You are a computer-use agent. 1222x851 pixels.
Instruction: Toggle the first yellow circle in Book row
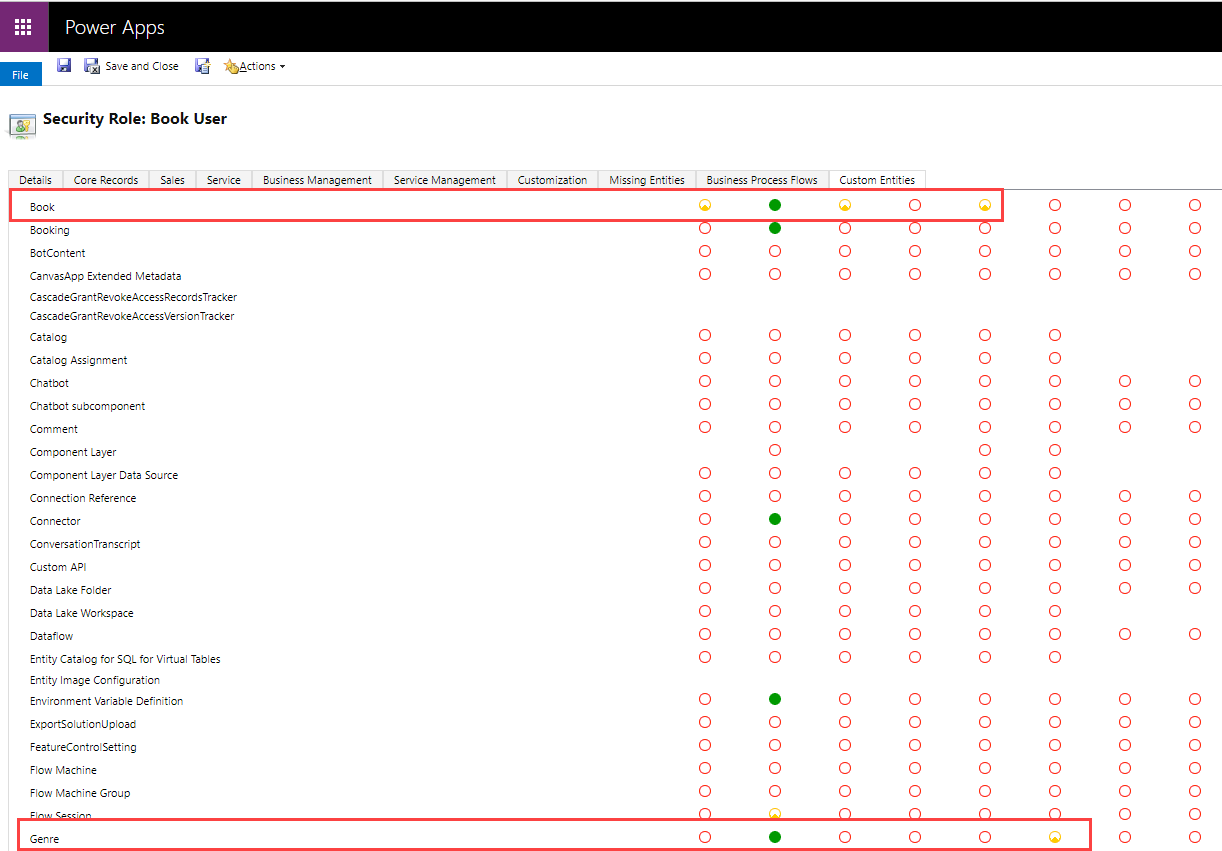point(705,205)
